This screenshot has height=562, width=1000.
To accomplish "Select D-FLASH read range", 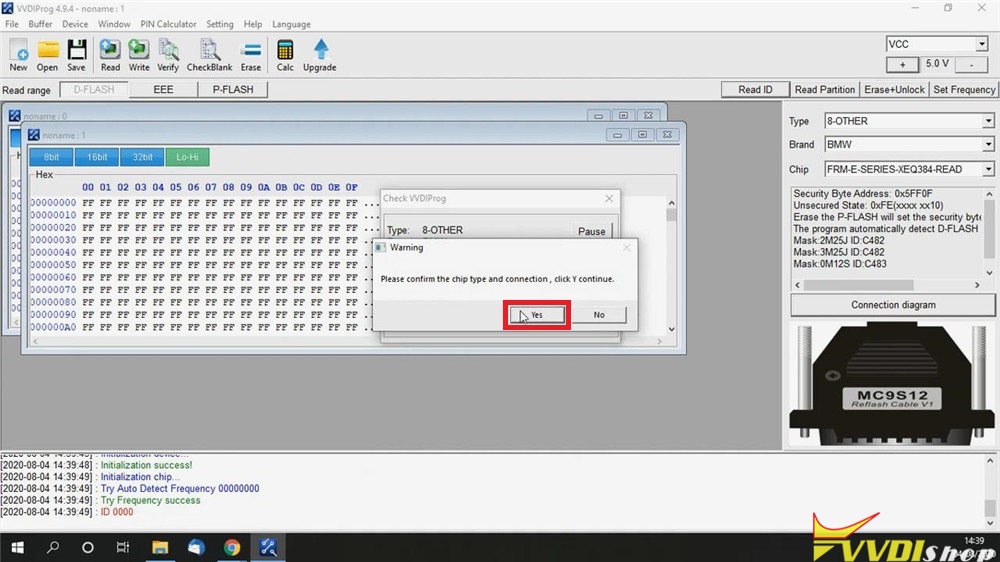I will 94,89.
